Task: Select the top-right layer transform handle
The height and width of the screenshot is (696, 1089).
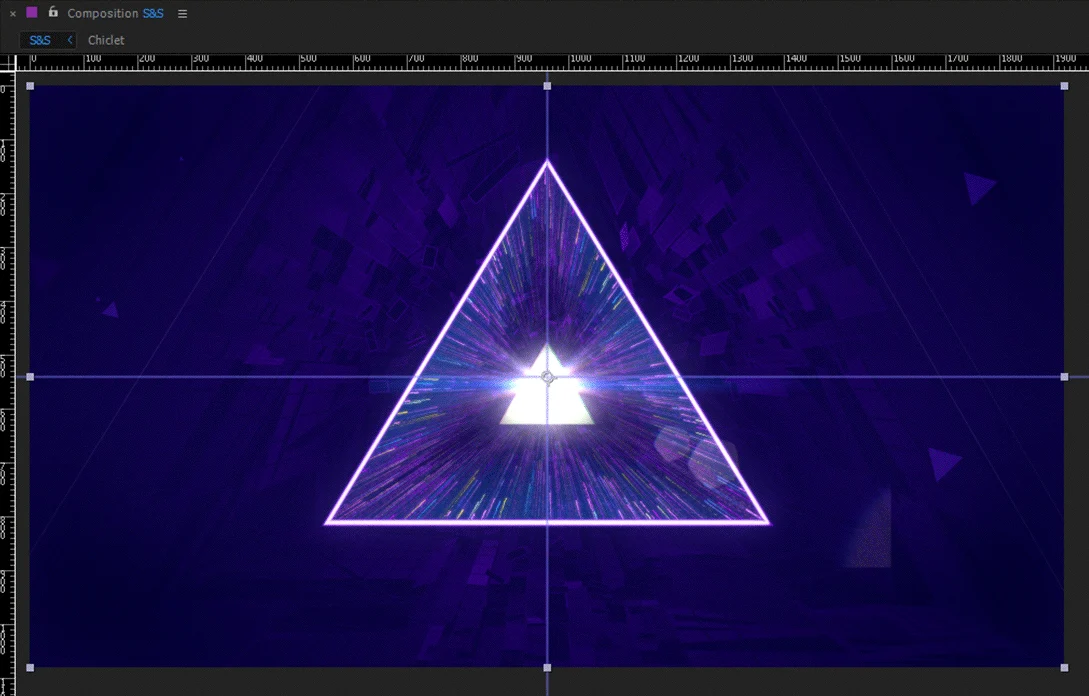Action: [1065, 86]
